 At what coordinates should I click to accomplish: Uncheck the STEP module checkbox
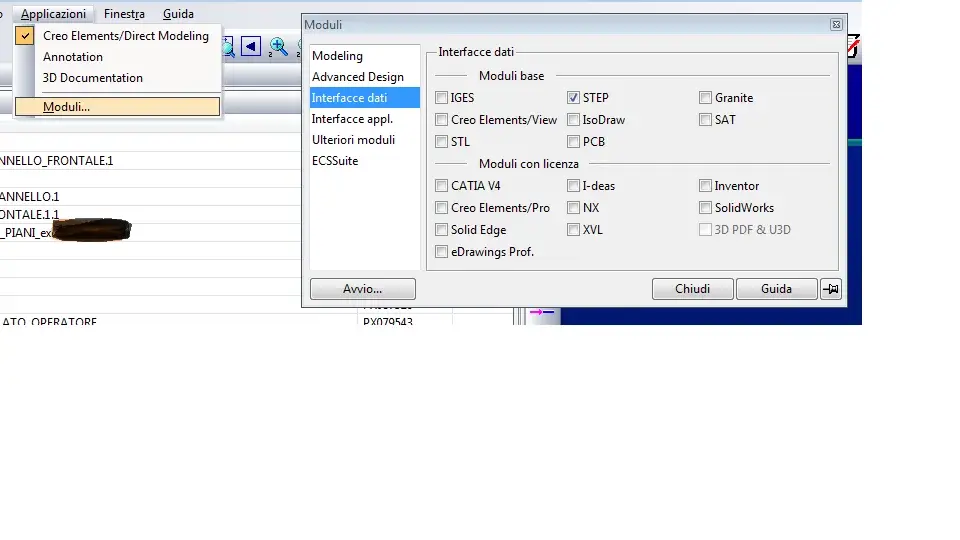[x=573, y=97]
